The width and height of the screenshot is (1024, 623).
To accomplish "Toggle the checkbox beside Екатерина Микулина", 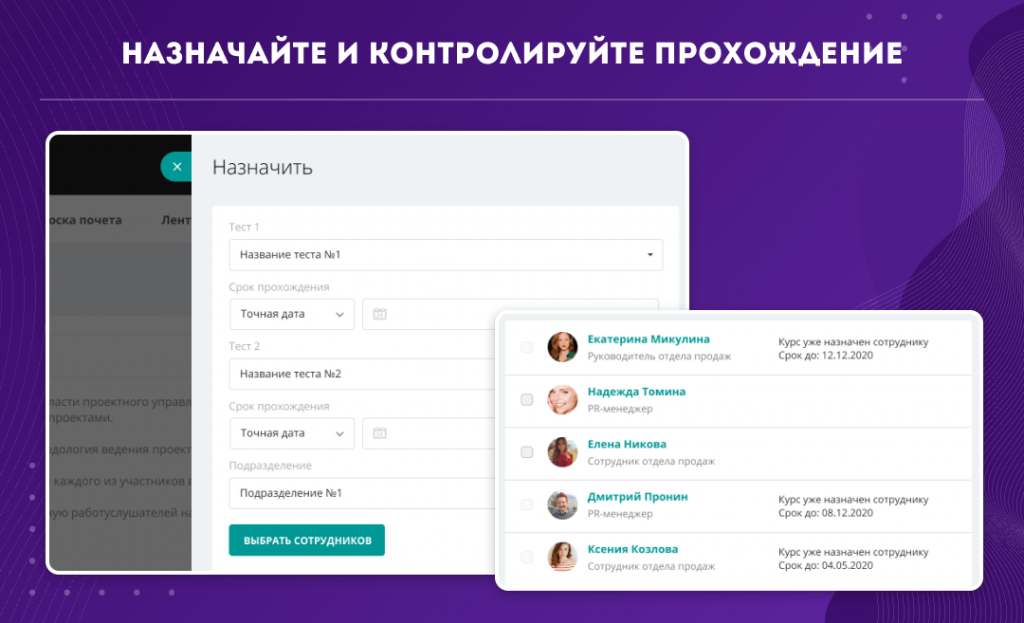I will pos(527,347).
